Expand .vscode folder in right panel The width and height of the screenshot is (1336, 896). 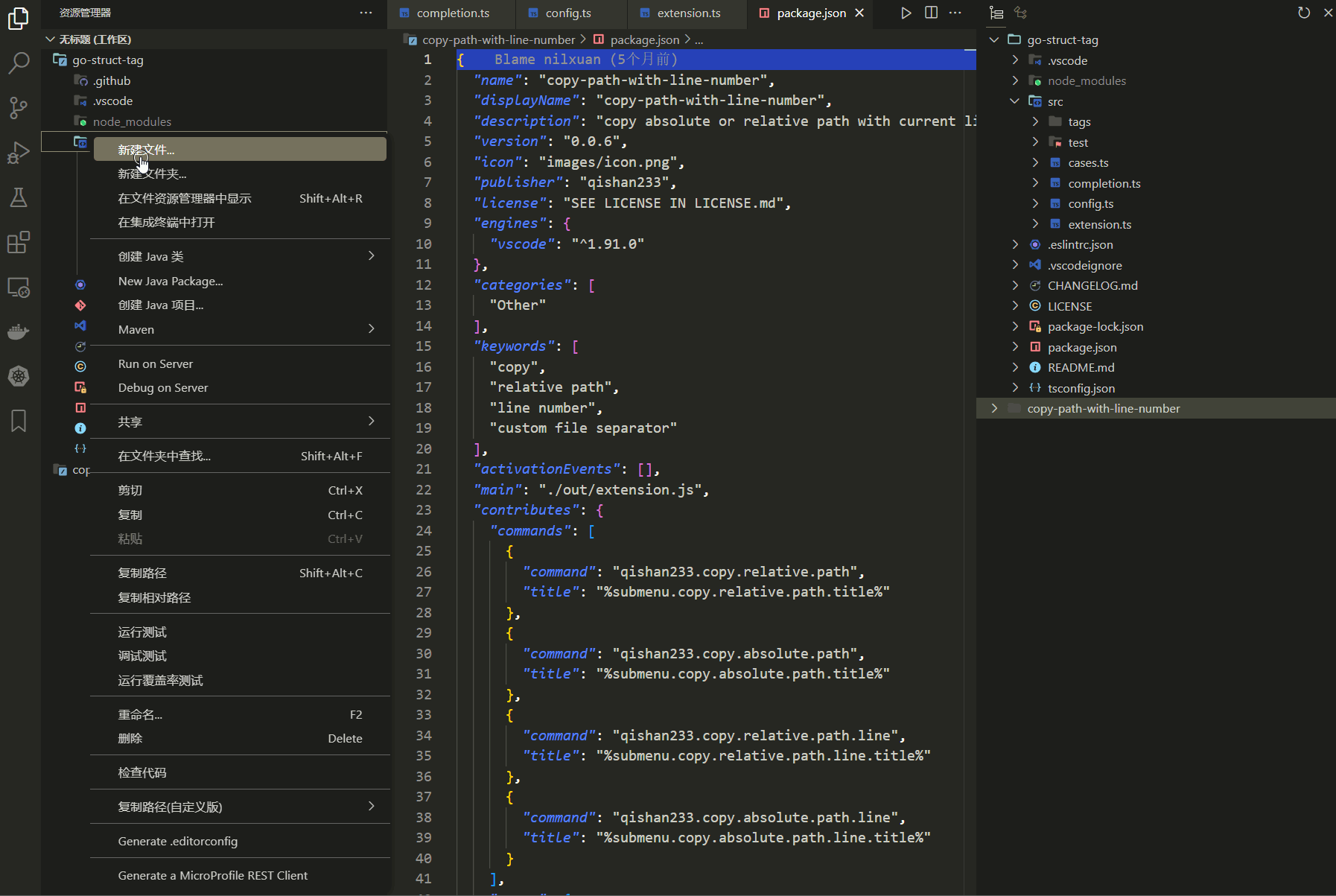(x=1014, y=60)
